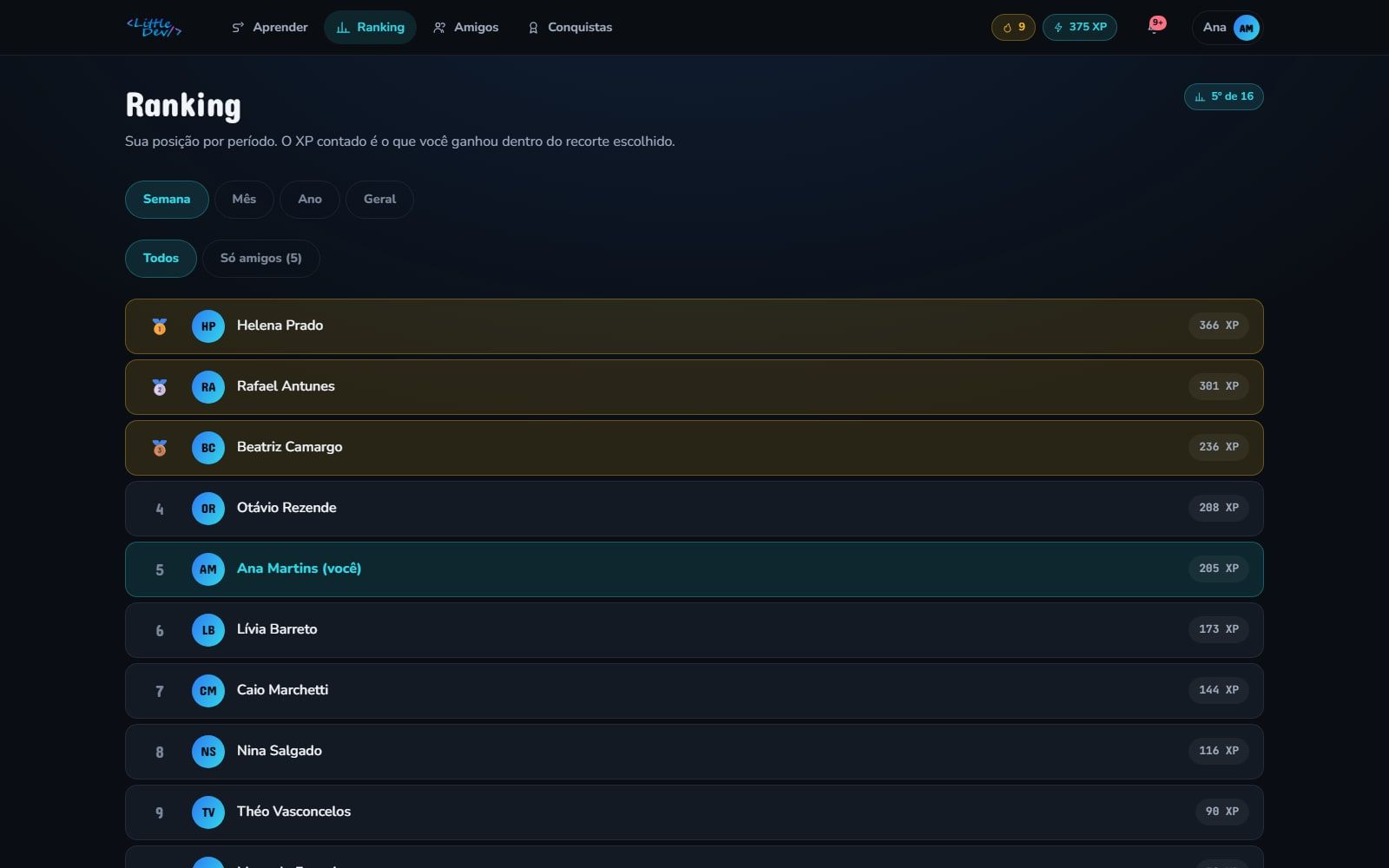
Task: Click the TV avatar of Théo Vasconcelos
Action: click(x=208, y=812)
